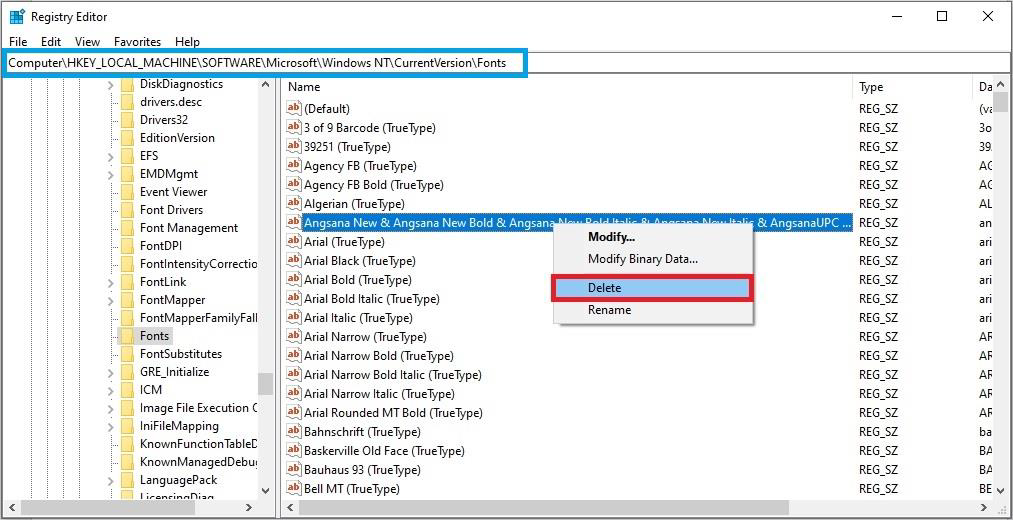Click the icon beside Arial Narrow (TrueType)
The width and height of the screenshot is (1013, 520).
click(294, 337)
